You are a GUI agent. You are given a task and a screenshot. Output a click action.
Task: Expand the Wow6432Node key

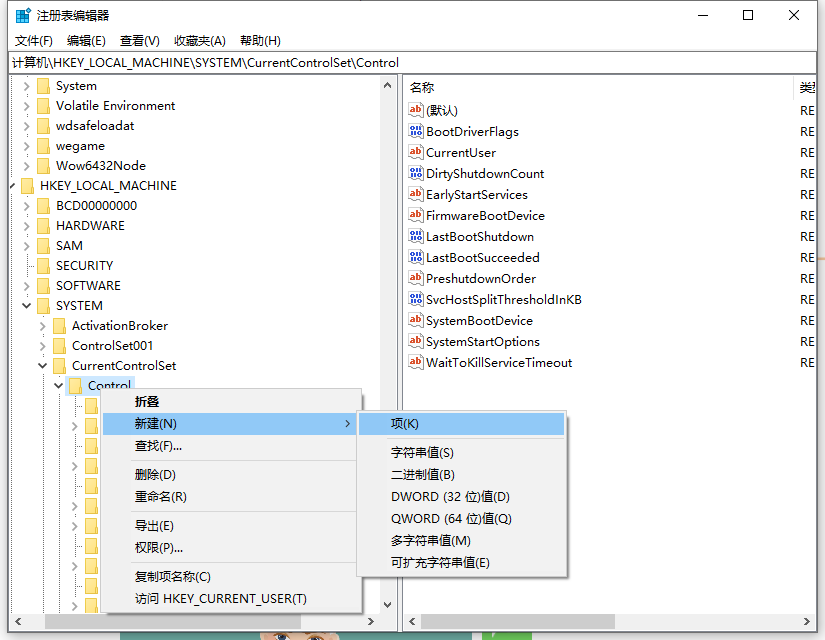26,166
